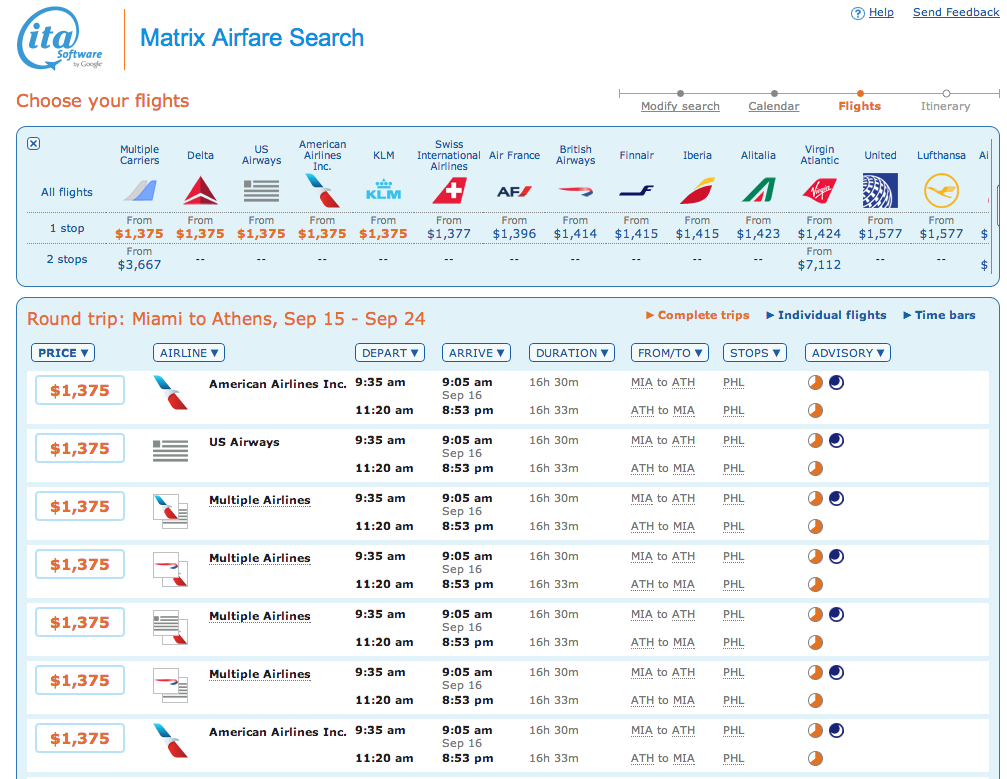The height and width of the screenshot is (779, 1007).
Task: Select the Alitalia logo
Action: (x=758, y=191)
